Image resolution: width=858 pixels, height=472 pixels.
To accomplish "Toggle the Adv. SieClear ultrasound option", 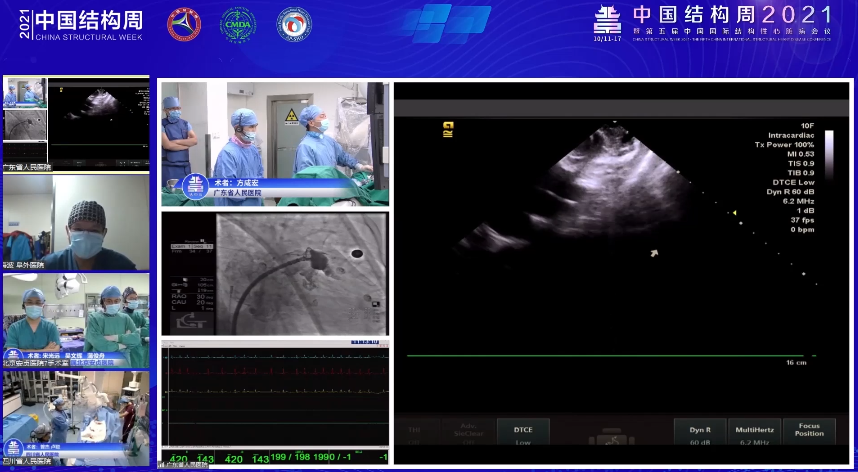I will (x=468, y=434).
